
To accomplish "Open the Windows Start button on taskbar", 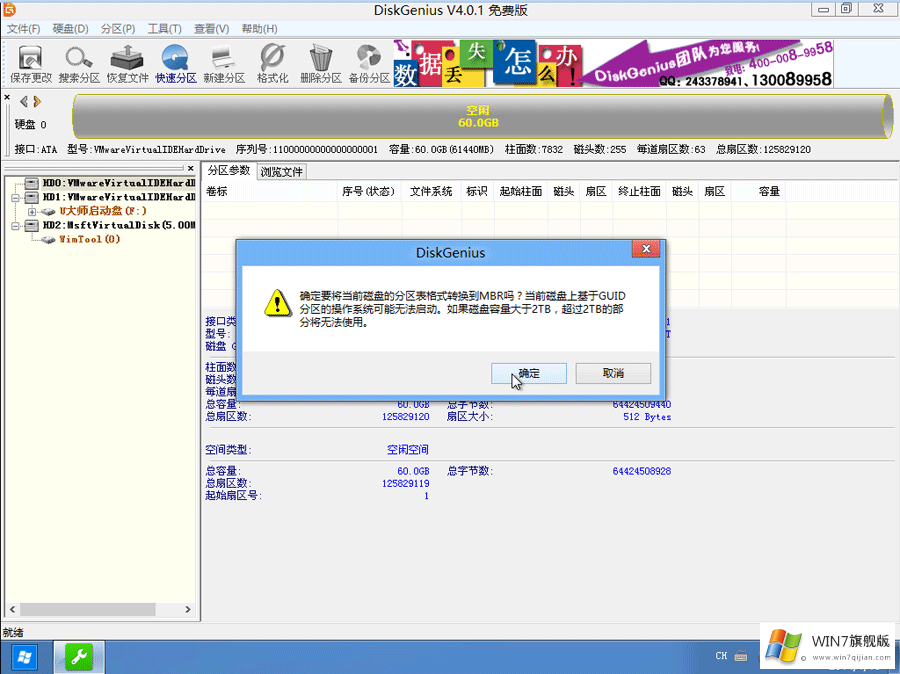I will tap(22, 657).
